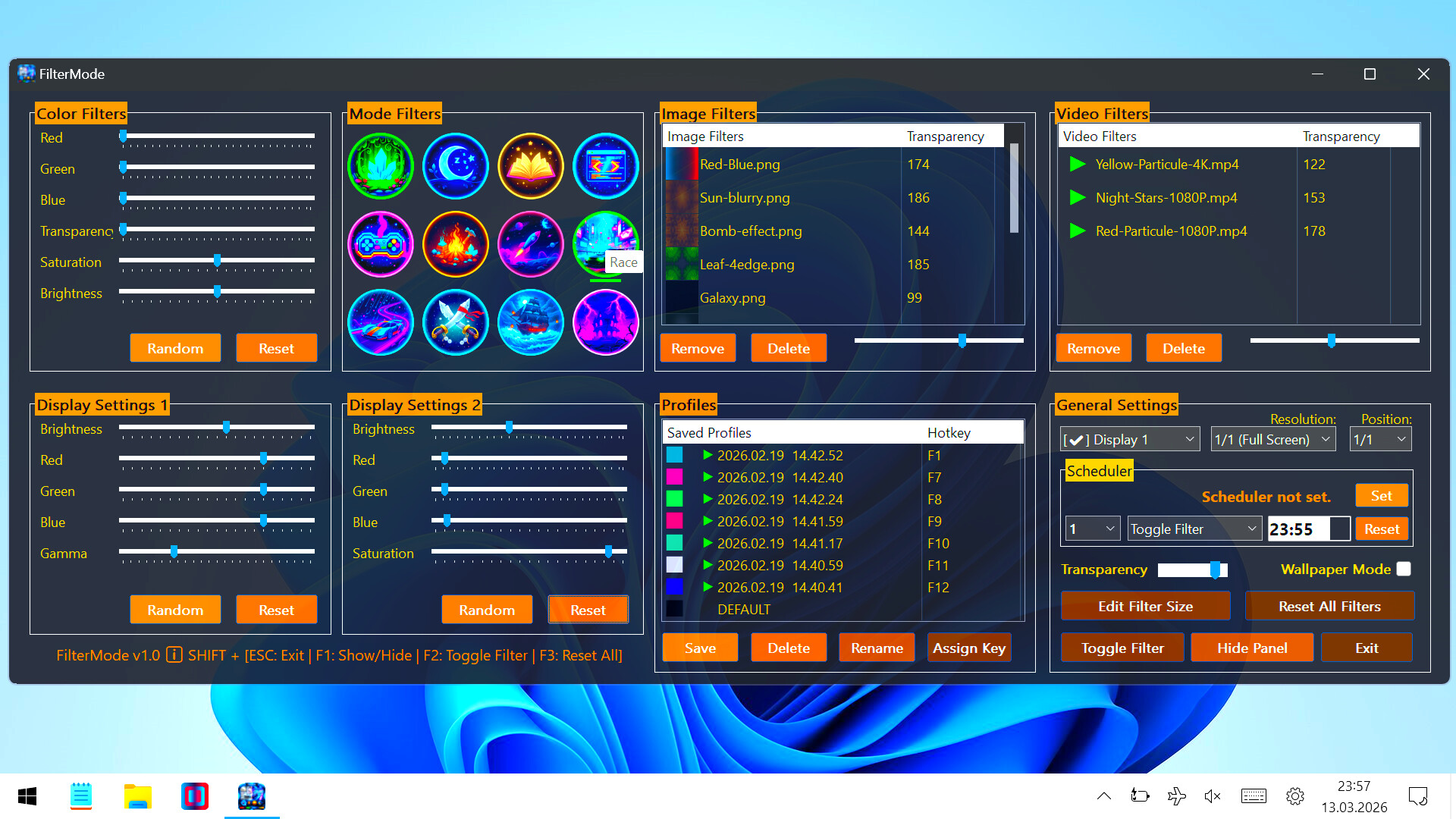Enable Wallpaper Mode

[1403, 569]
